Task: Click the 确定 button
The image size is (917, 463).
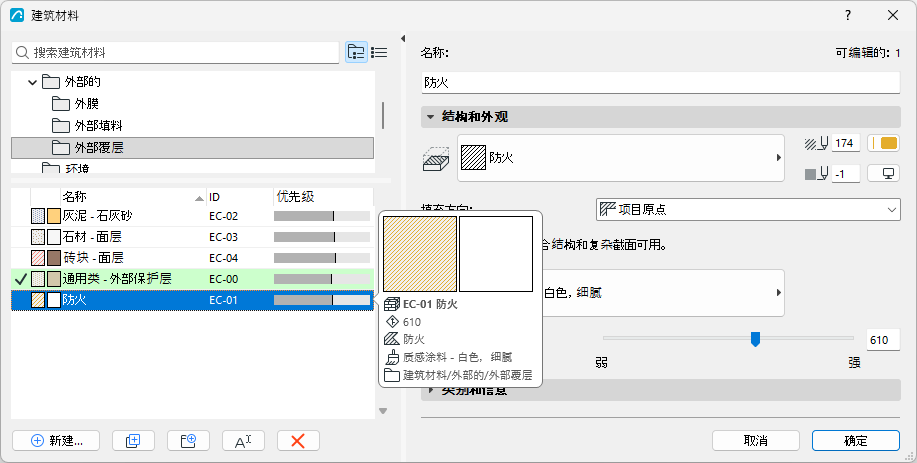Action: pyautogui.click(x=856, y=441)
